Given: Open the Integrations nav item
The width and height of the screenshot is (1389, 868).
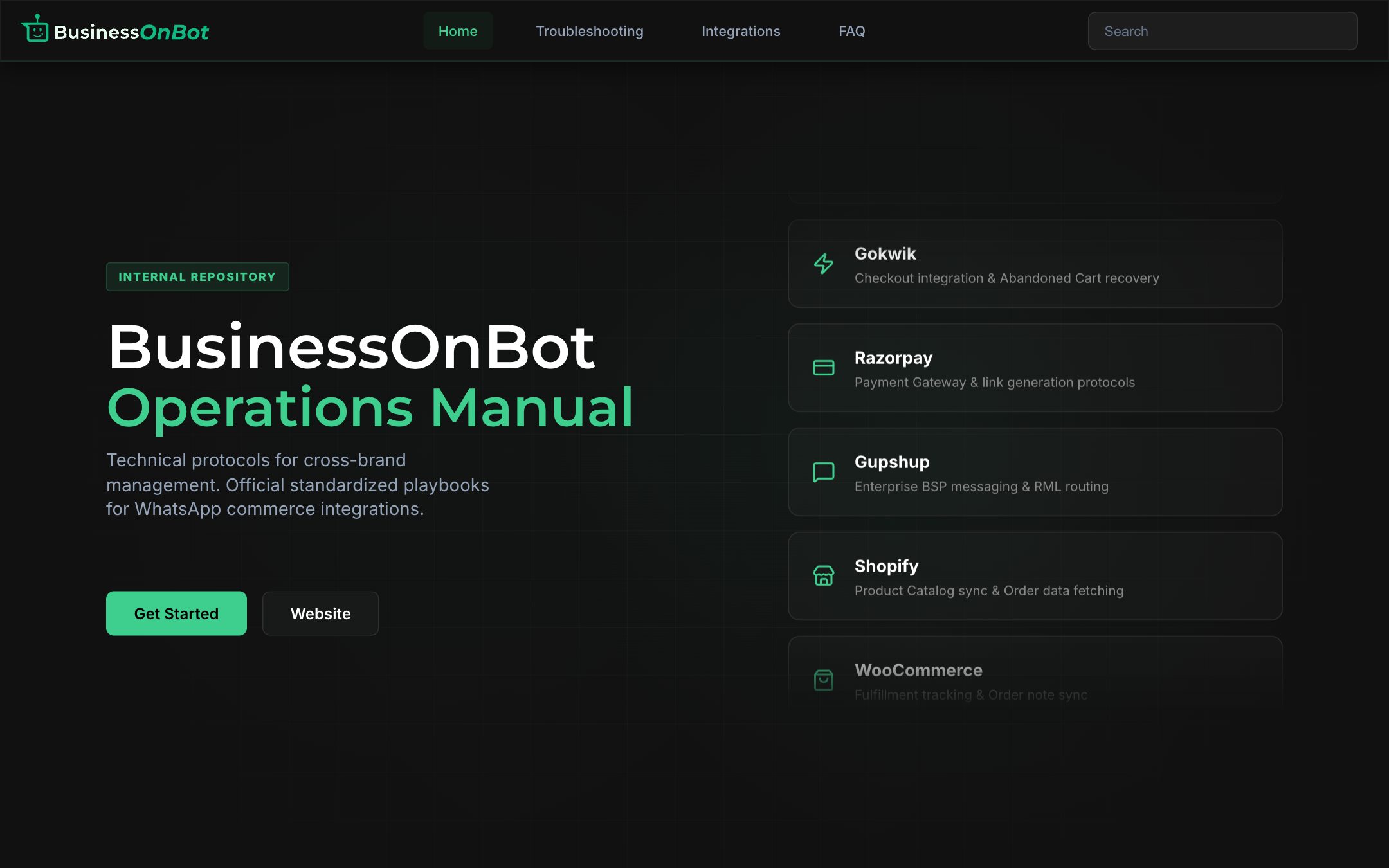Looking at the screenshot, I should point(741,31).
